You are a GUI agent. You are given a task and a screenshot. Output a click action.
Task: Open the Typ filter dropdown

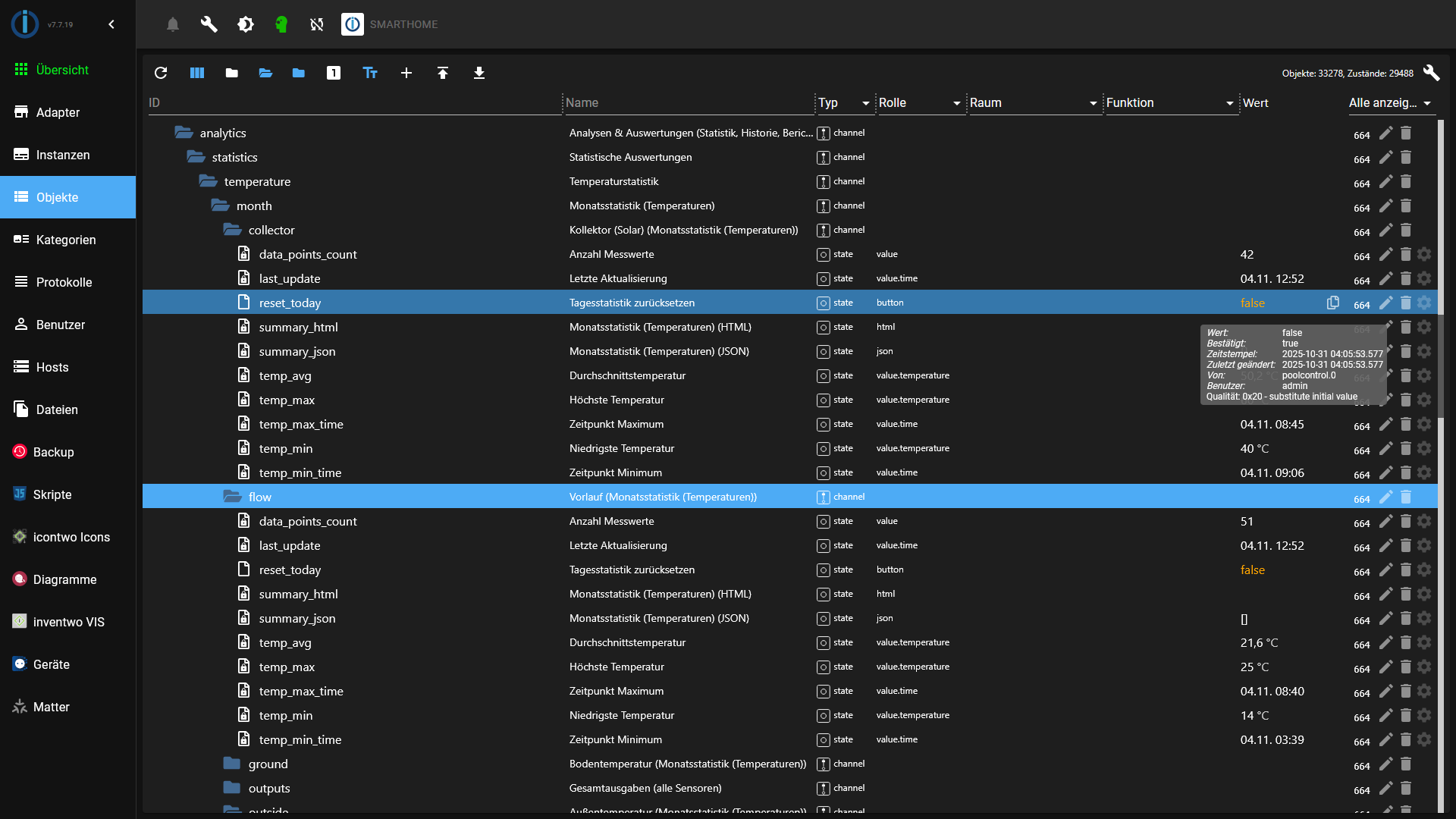coord(866,103)
